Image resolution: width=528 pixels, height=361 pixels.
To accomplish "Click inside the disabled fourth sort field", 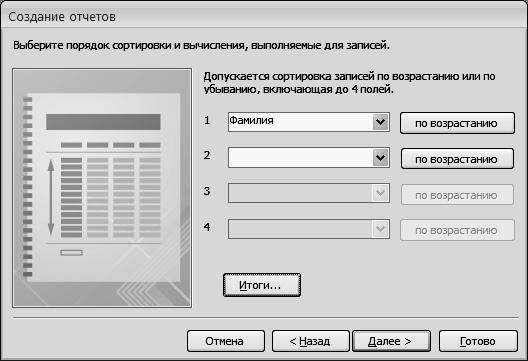I will pyautogui.click(x=300, y=229).
